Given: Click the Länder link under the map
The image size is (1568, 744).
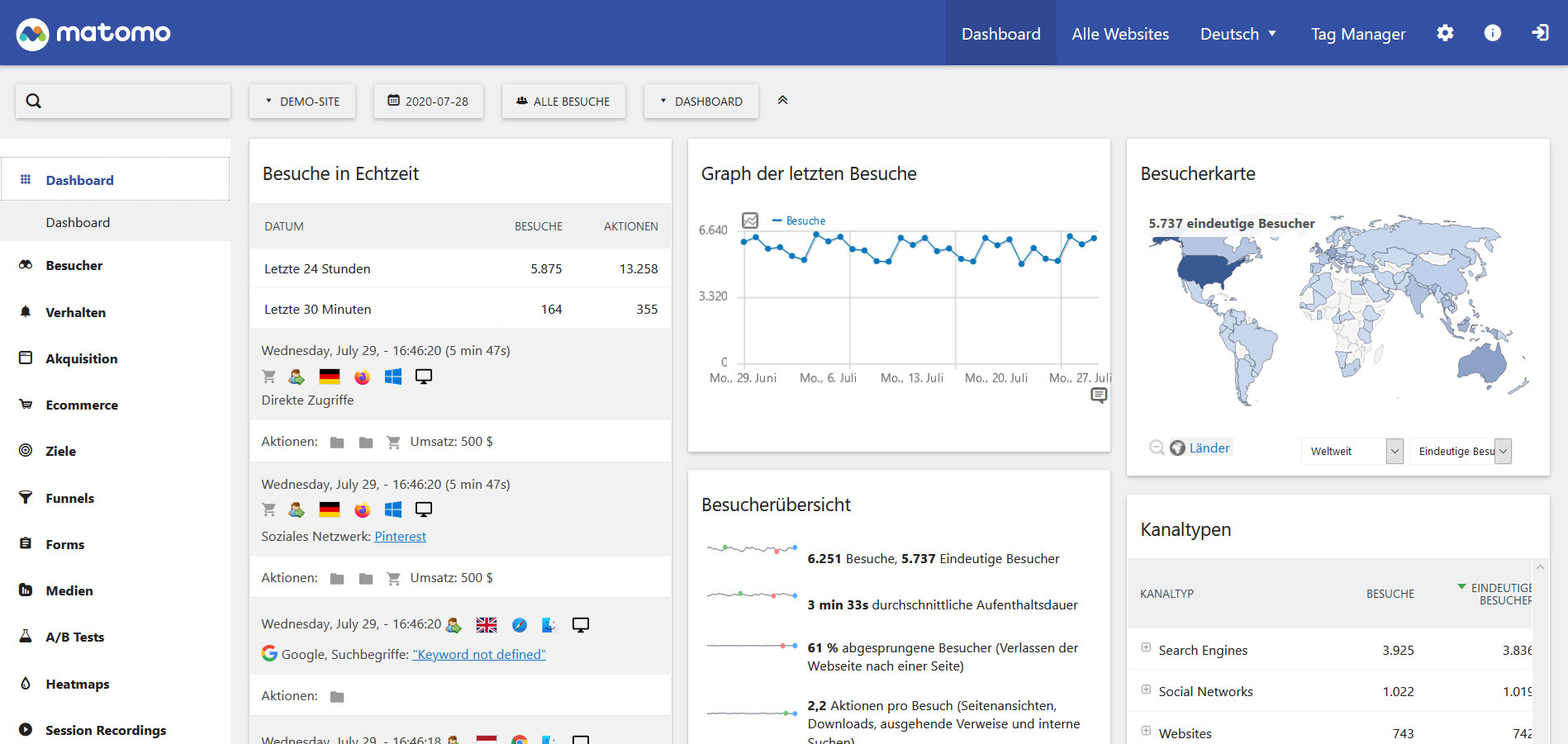Looking at the screenshot, I should click(x=1209, y=448).
